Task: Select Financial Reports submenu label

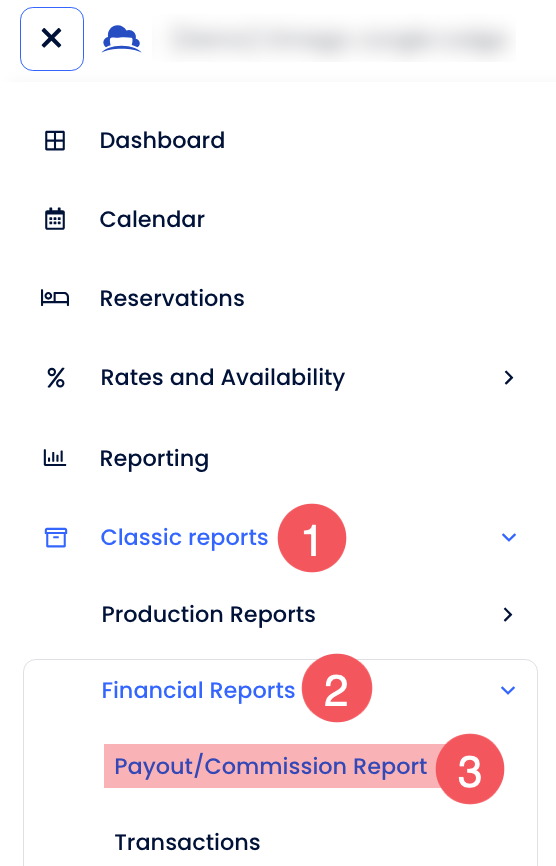Action: point(198,690)
